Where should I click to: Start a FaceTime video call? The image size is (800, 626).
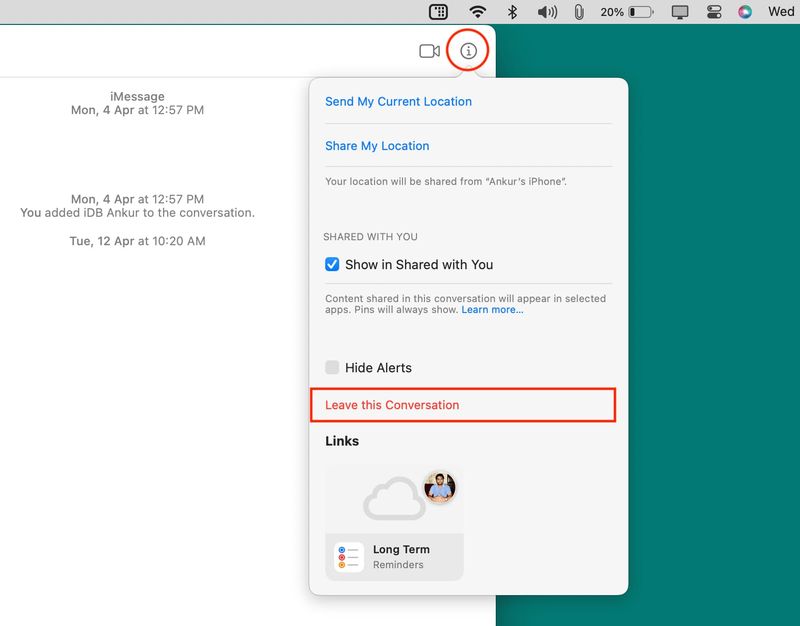(430, 51)
